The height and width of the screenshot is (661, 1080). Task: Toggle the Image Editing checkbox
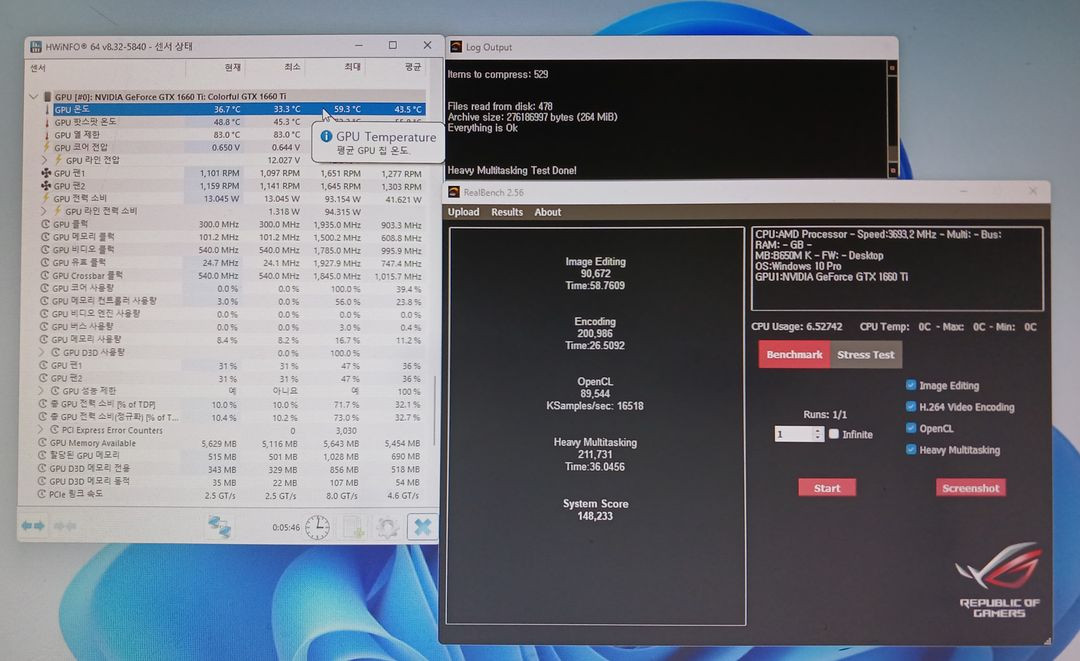coord(911,385)
